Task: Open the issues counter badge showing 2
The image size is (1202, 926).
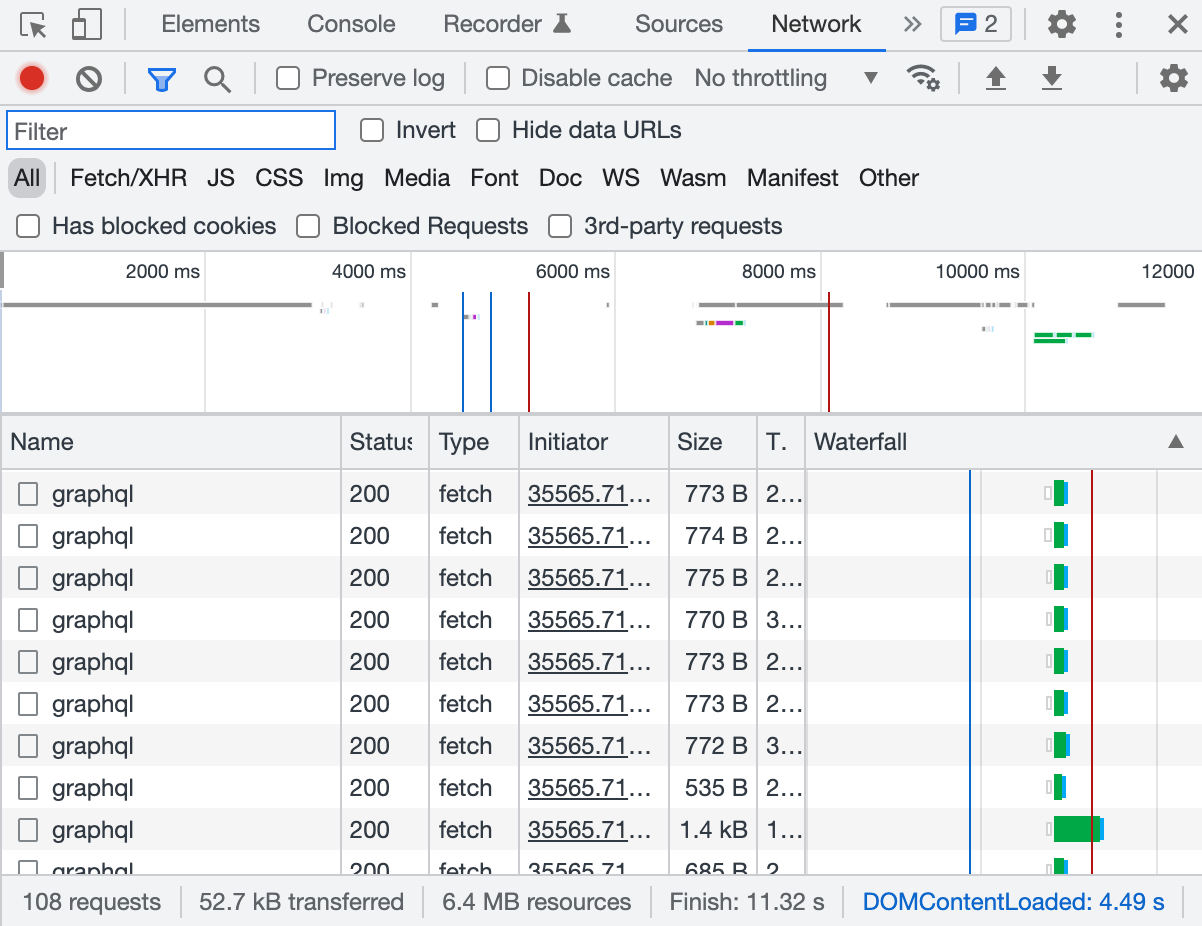Action: (976, 24)
